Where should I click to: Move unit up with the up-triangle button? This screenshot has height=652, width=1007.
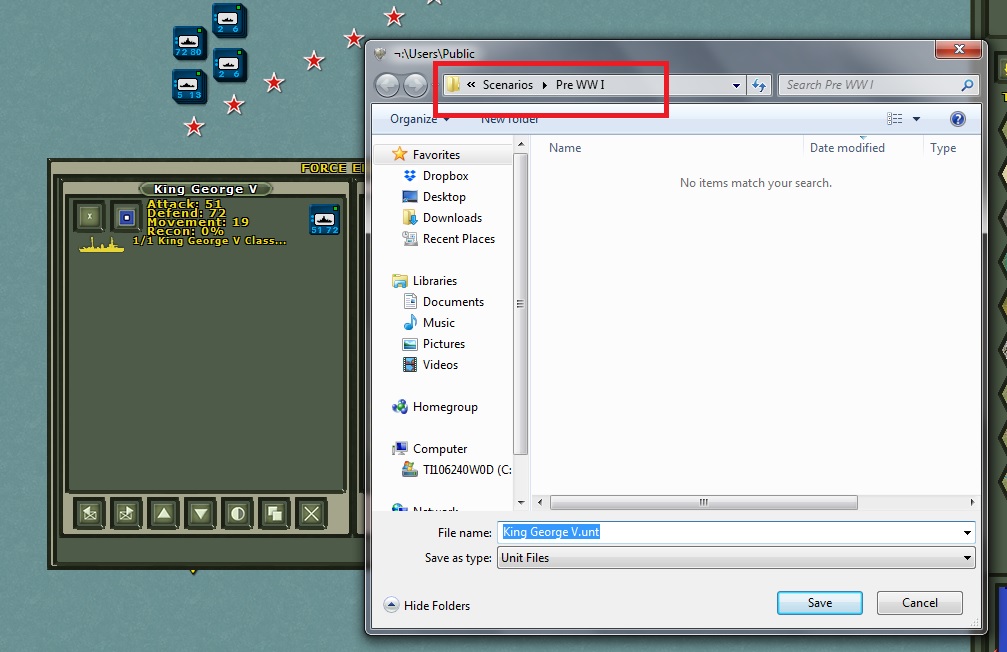click(164, 514)
